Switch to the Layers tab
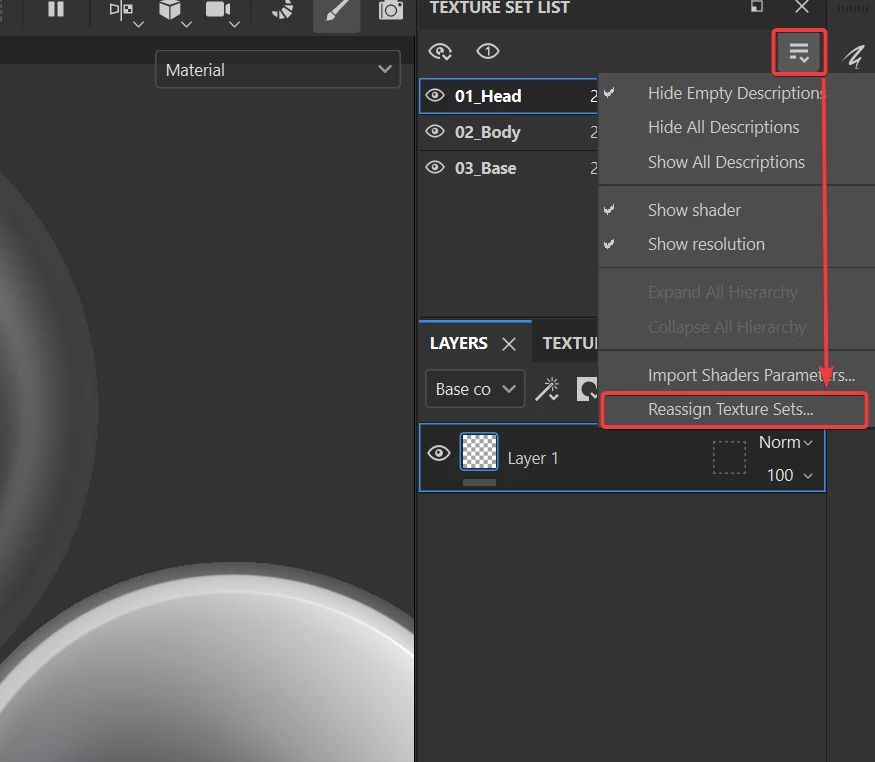875x762 pixels. (x=459, y=343)
